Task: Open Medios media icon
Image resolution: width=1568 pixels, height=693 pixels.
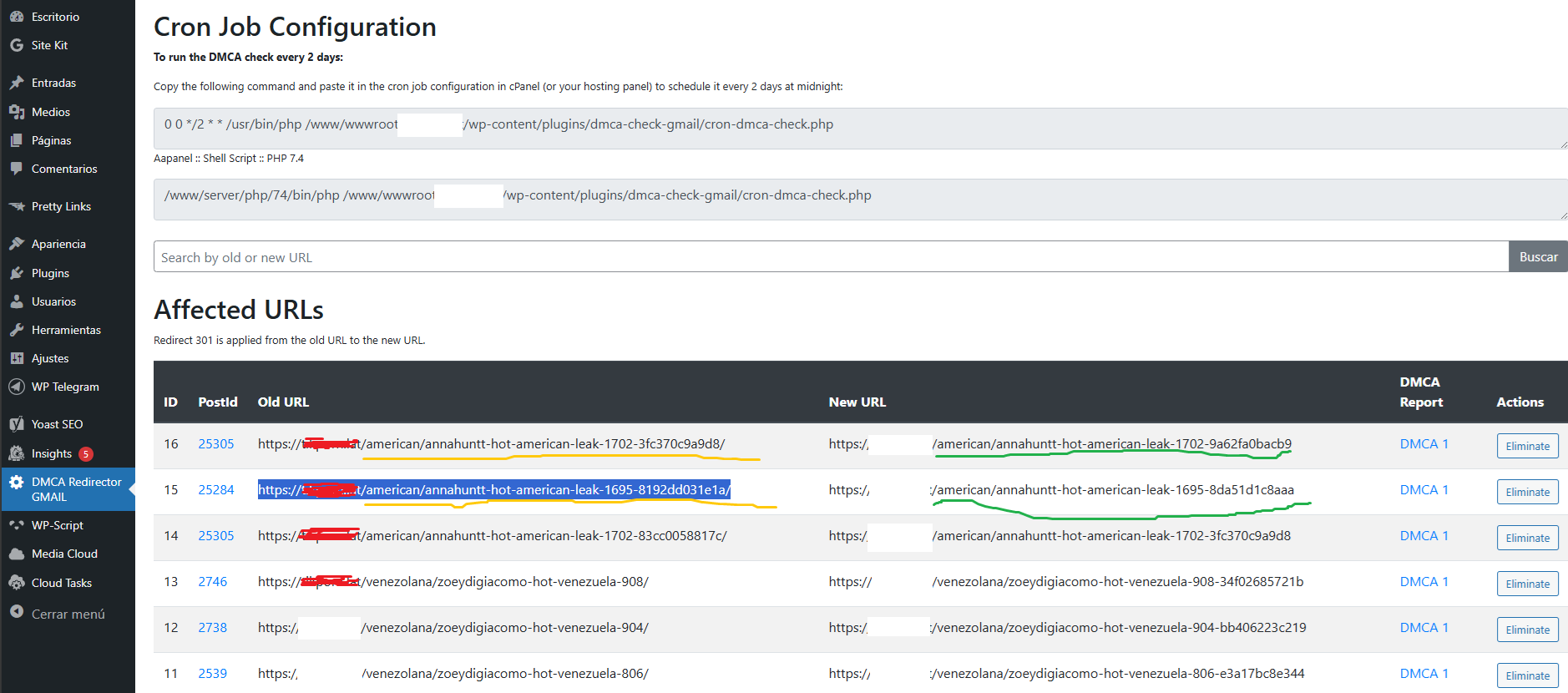Action: (x=17, y=112)
